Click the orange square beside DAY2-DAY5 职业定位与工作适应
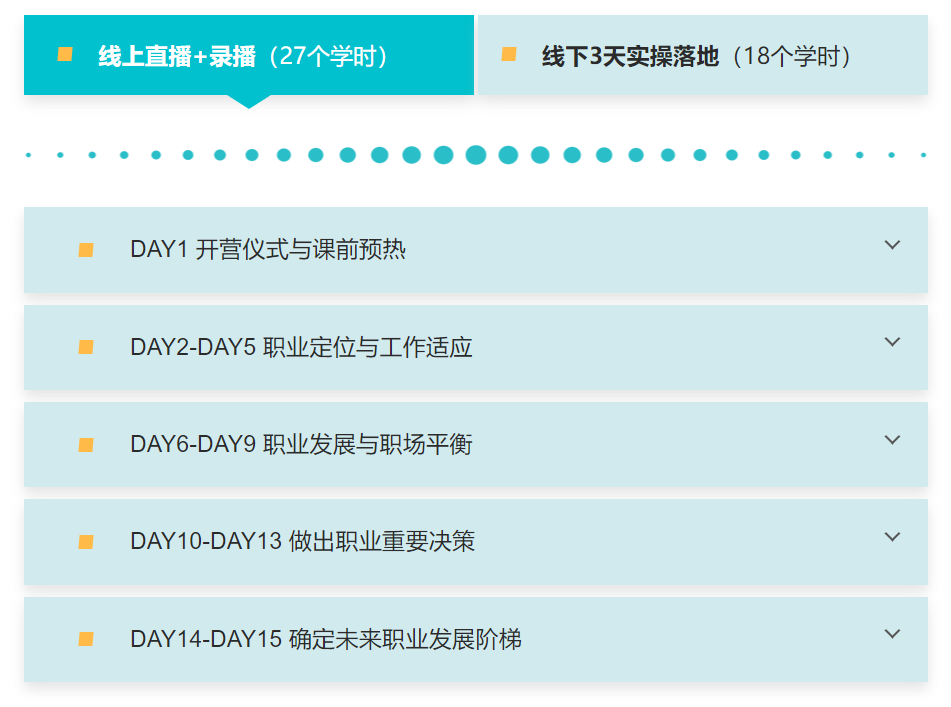Image resolution: width=951 pixels, height=707 pixels. [86, 347]
